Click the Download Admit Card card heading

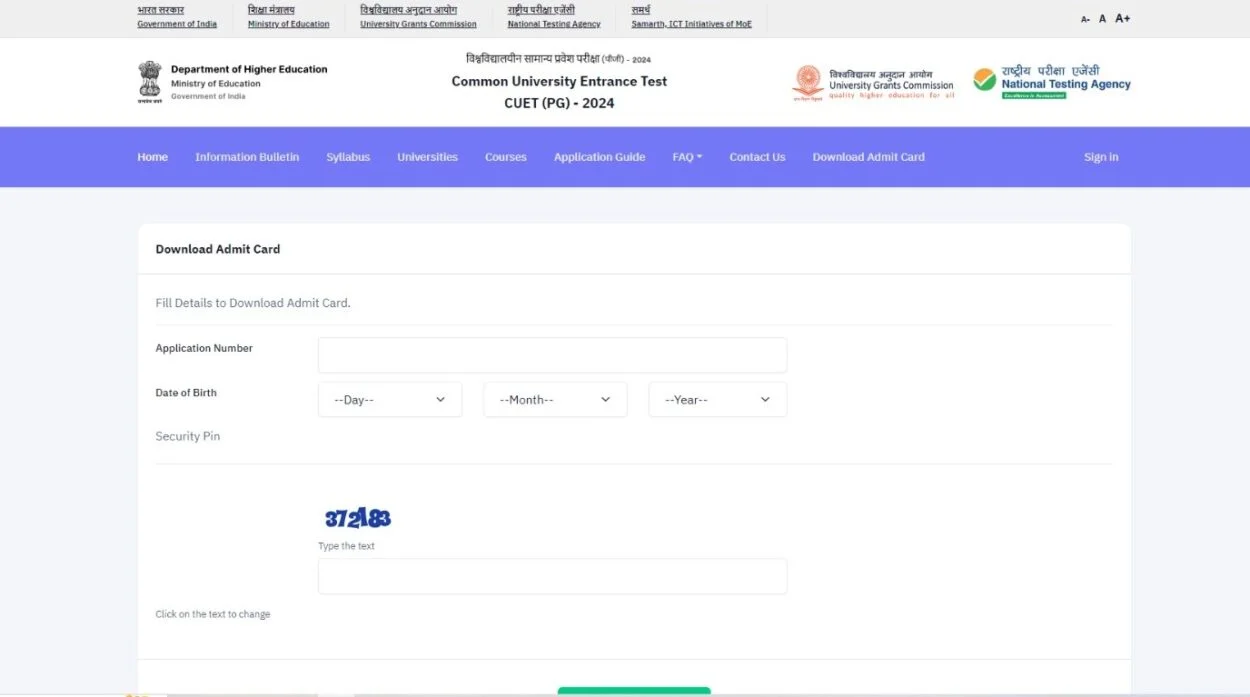coord(218,249)
